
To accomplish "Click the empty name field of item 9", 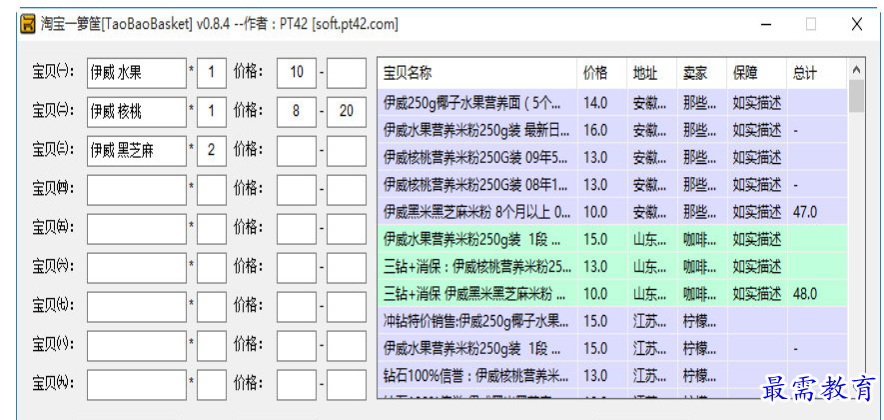I will tap(136, 385).
